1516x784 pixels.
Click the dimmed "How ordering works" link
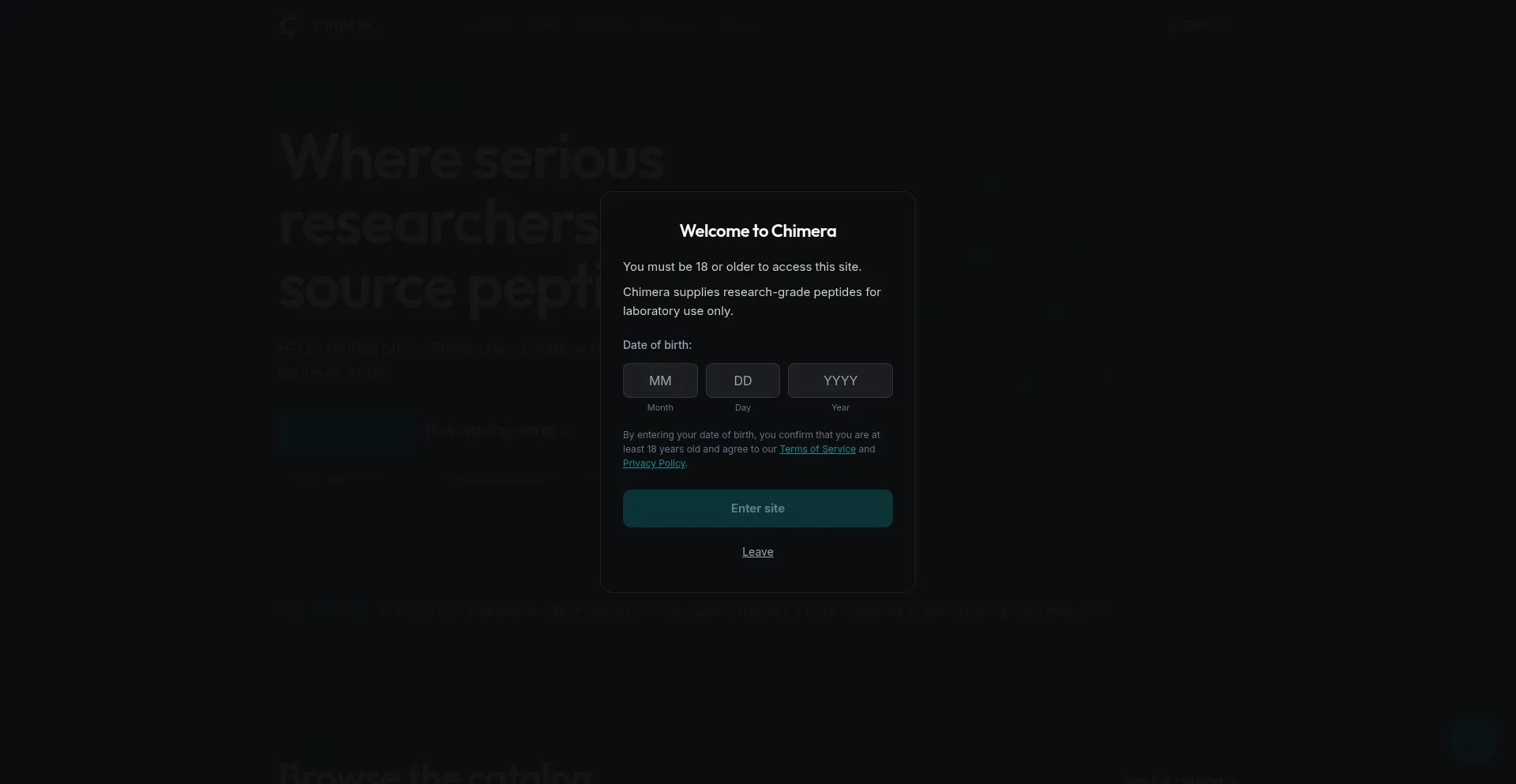(497, 430)
